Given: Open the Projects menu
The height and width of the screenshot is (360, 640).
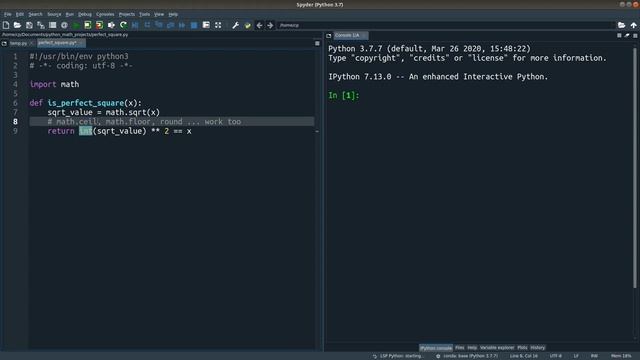Looking at the screenshot, I should click(x=127, y=14).
